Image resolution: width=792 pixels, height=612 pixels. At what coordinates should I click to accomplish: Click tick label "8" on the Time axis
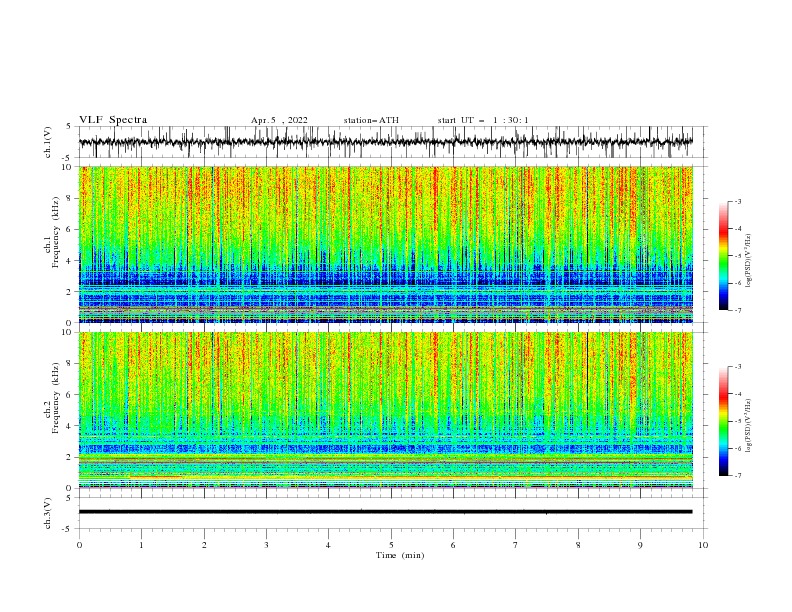pyautogui.click(x=578, y=545)
